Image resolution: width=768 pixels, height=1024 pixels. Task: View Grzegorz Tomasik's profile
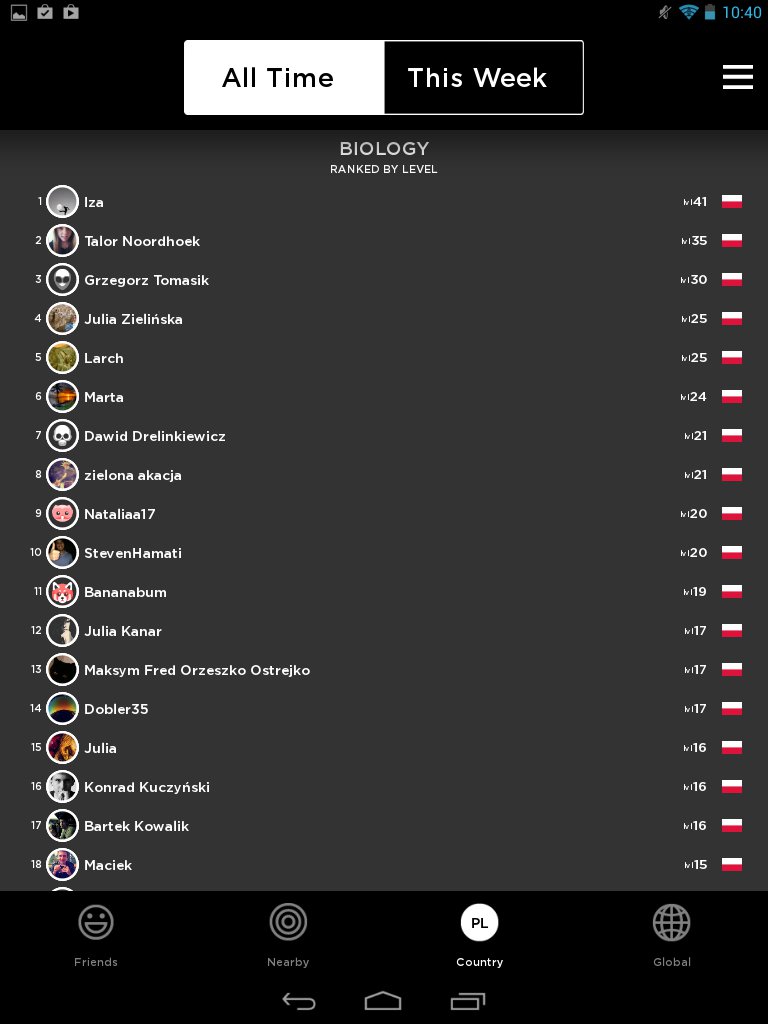tap(146, 280)
